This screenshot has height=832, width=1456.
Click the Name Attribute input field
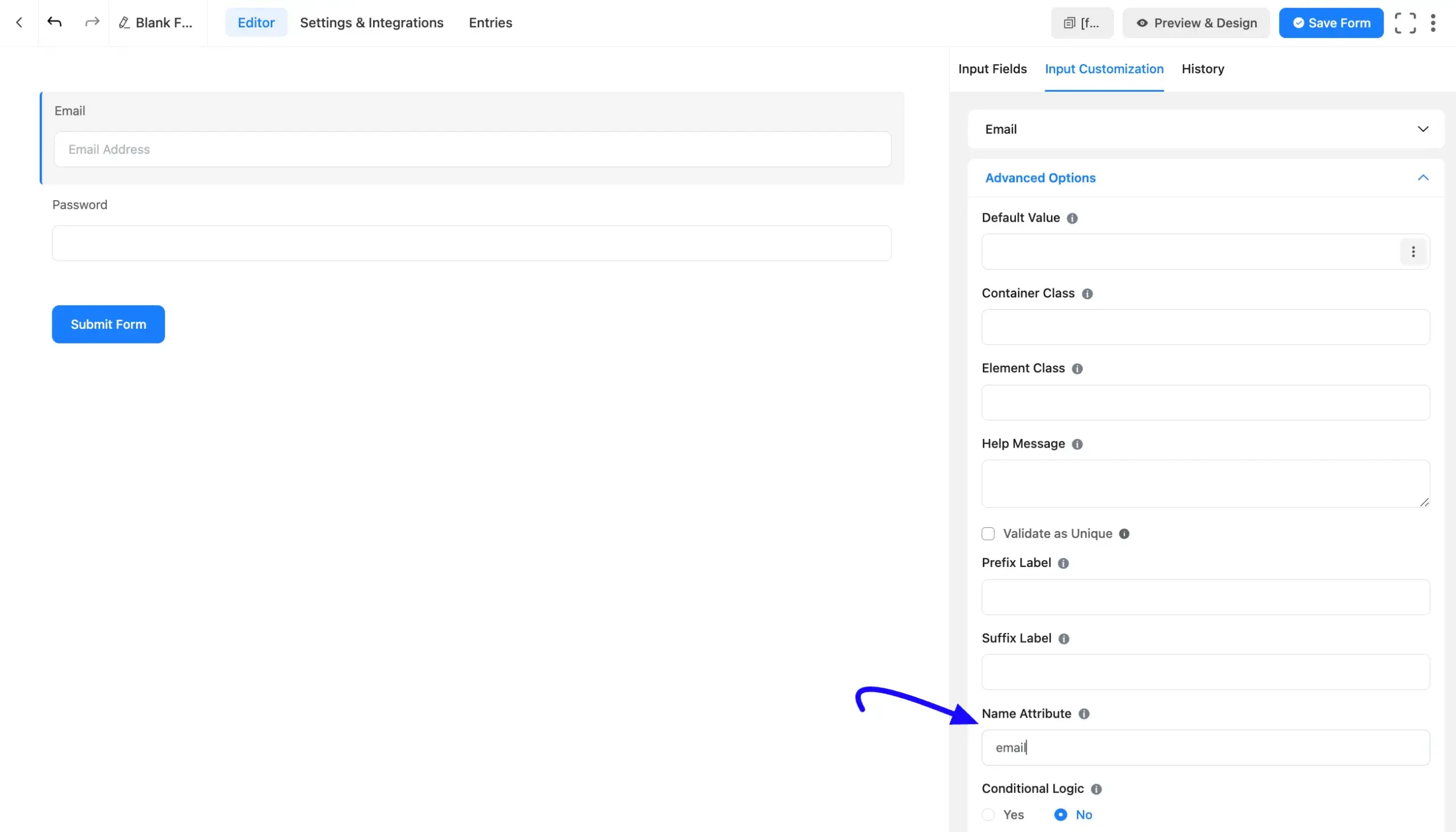[x=1205, y=747]
